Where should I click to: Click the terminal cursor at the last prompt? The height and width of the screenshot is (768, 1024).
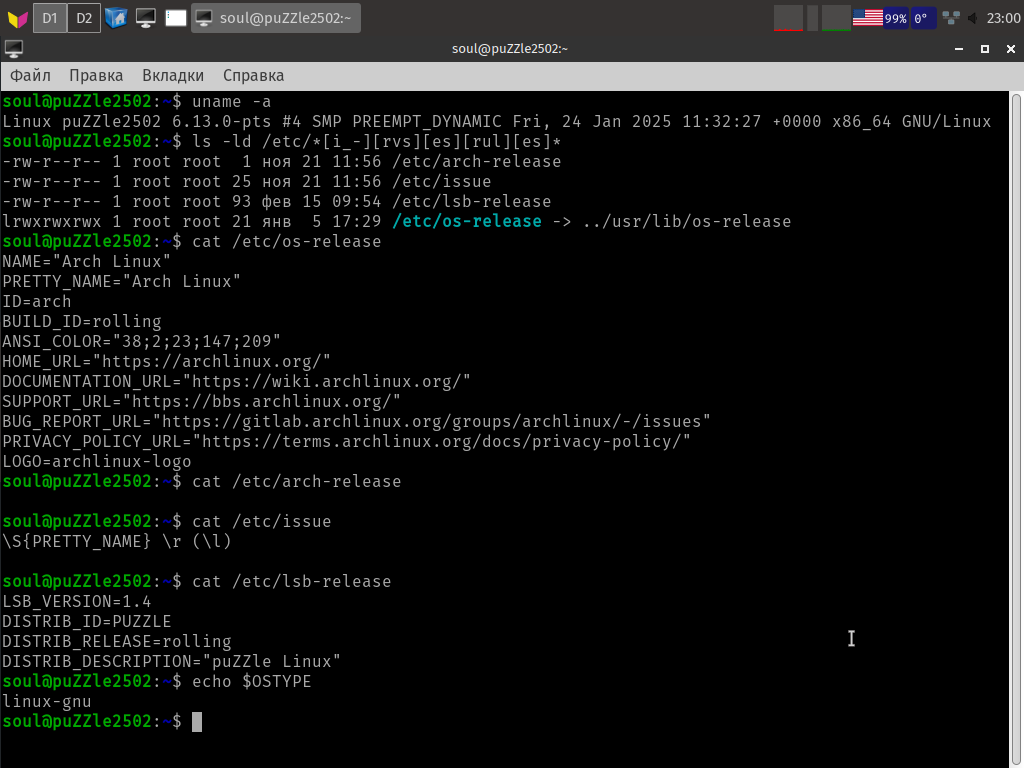197,722
